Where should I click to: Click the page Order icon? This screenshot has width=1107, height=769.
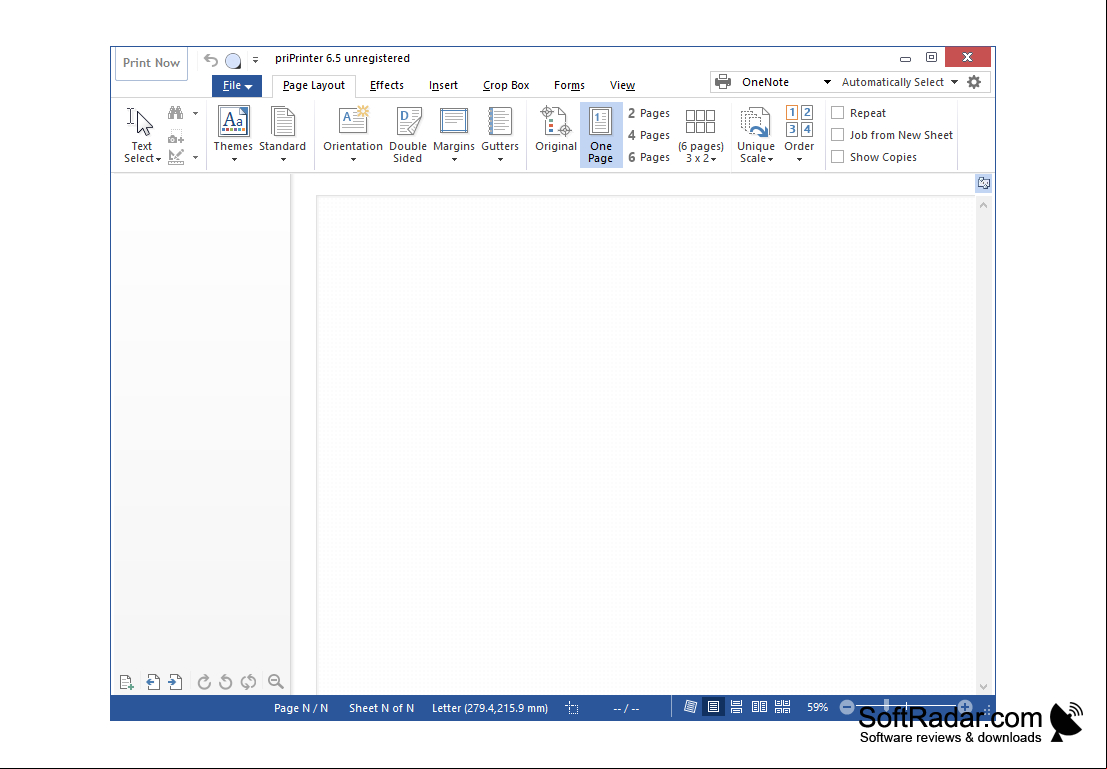coord(799,121)
